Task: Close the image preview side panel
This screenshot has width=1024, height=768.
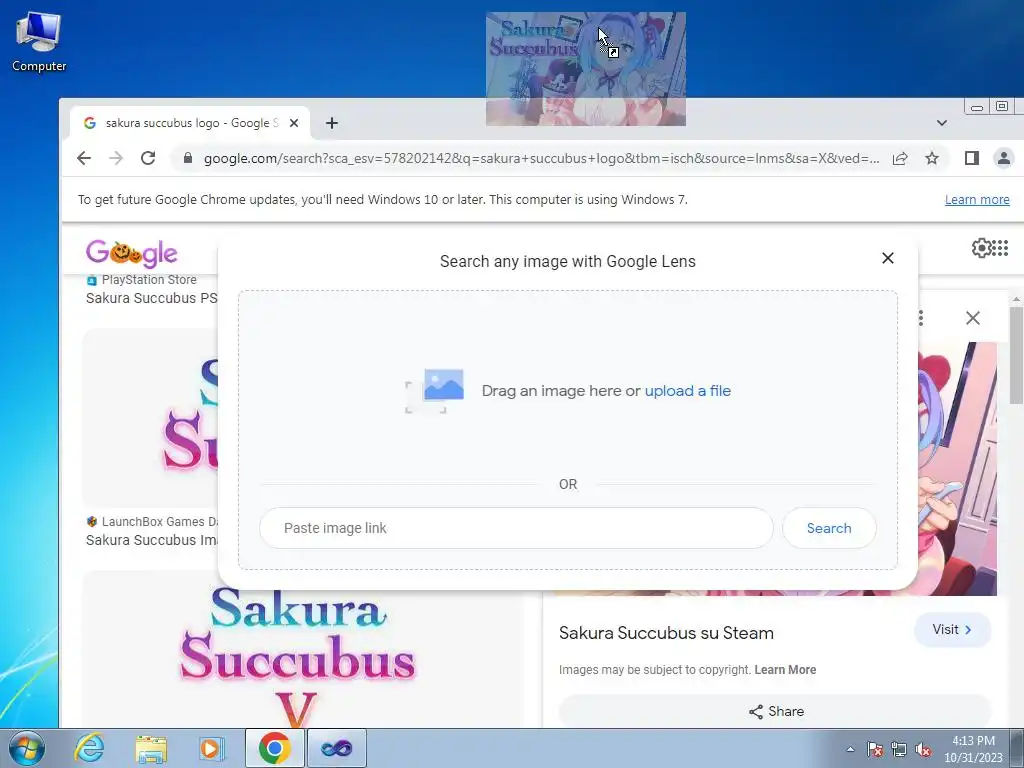Action: (x=972, y=318)
